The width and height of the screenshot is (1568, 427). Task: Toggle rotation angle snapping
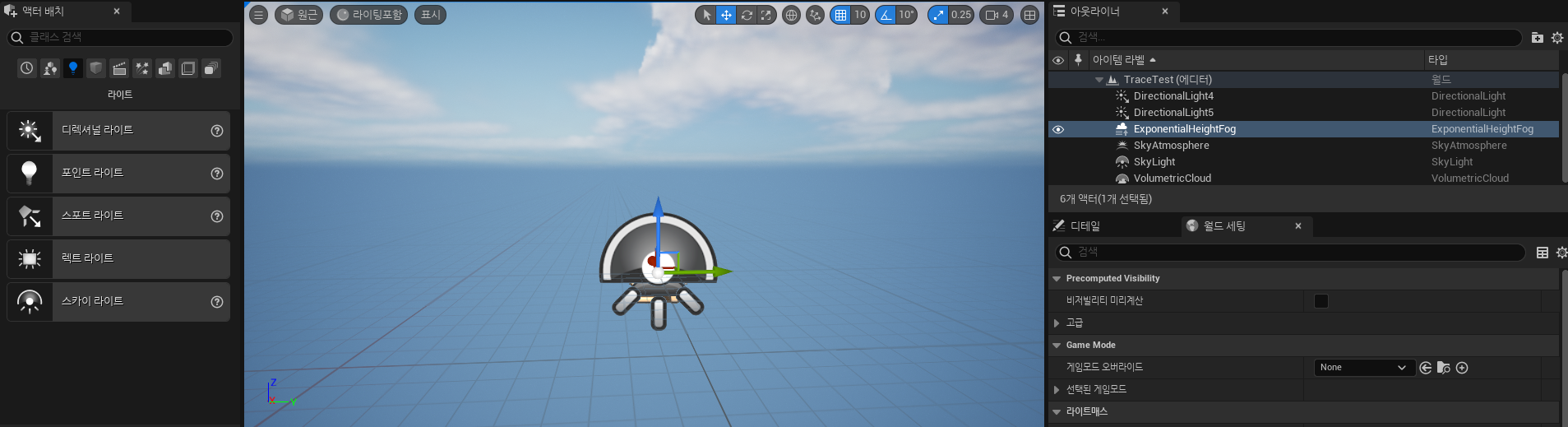(x=886, y=15)
